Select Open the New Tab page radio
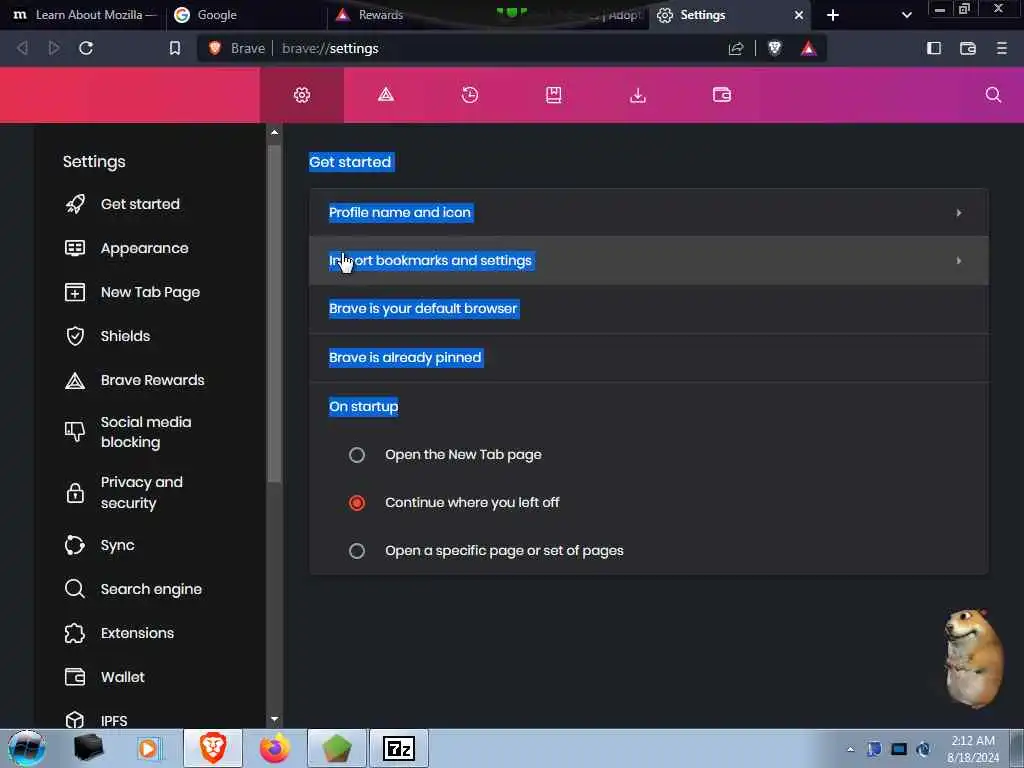The image size is (1024, 768). point(357,455)
